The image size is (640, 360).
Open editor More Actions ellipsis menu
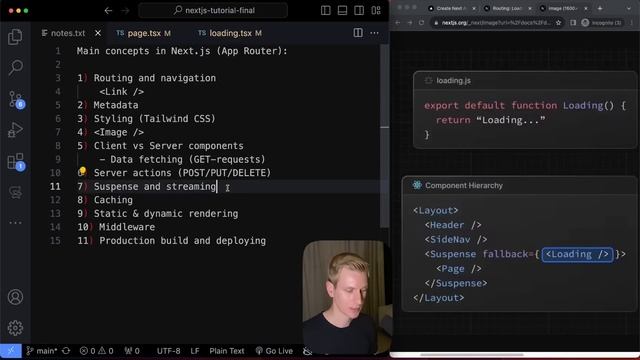[374, 33]
